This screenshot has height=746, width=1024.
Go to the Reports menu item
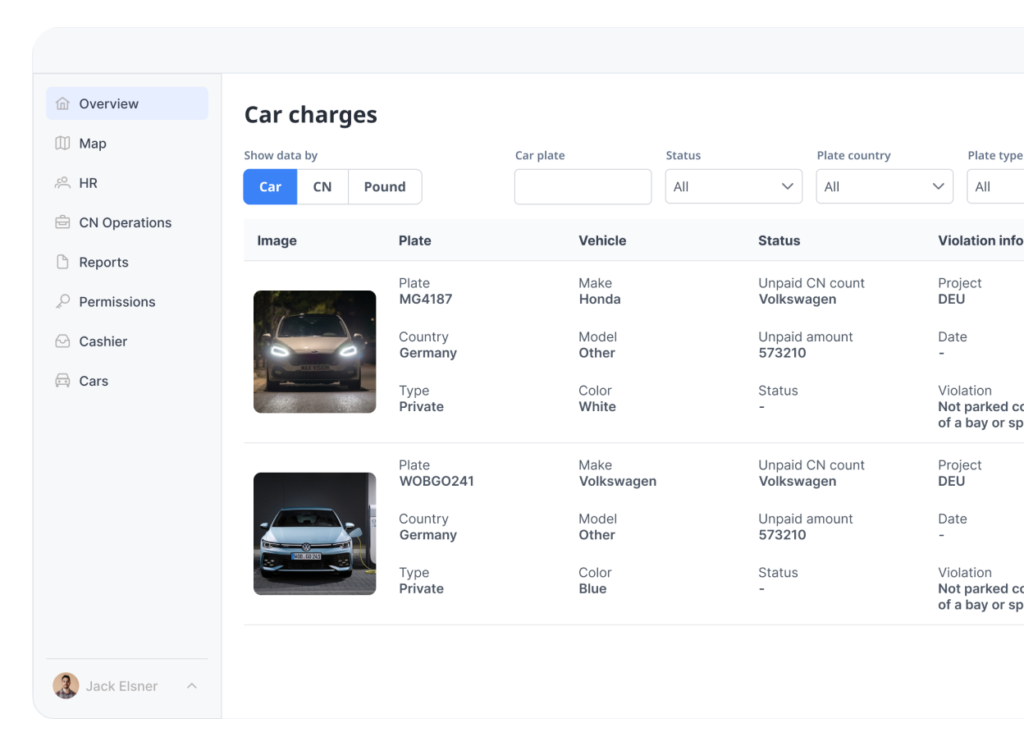(104, 262)
